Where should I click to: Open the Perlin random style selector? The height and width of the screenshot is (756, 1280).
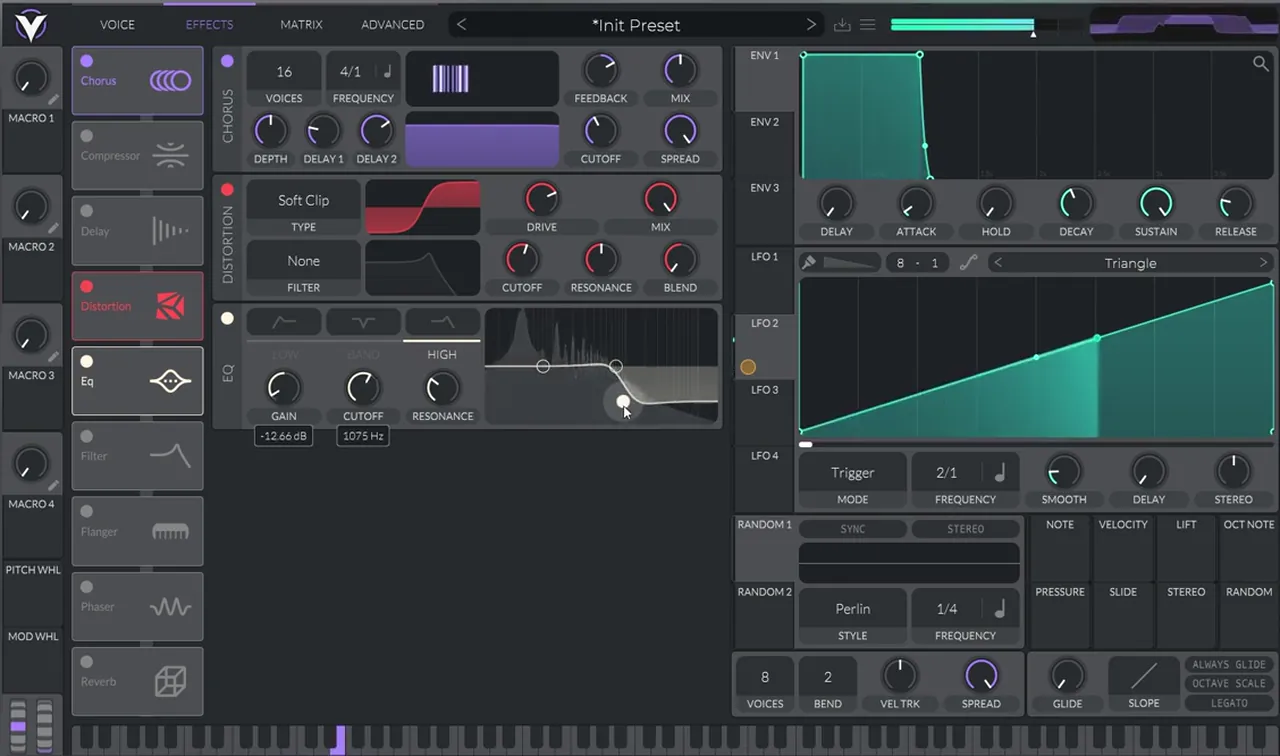coord(852,608)
